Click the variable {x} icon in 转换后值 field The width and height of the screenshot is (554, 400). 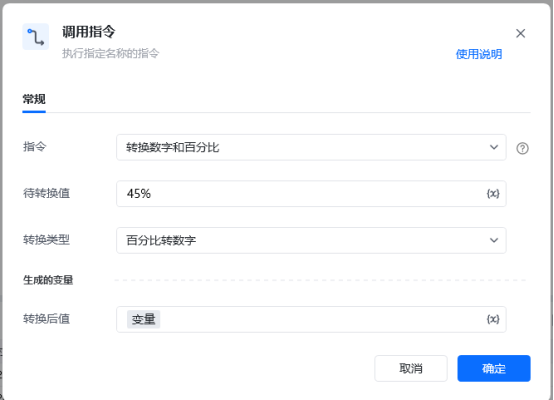pyautogui.click(x=493, y=319)
